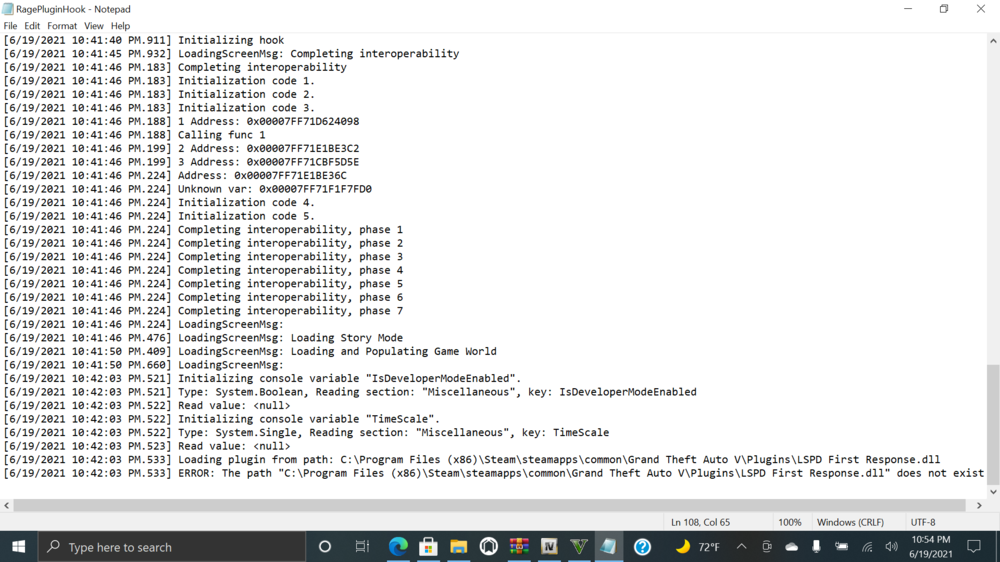
Task: Click the UTF-8 encoding status entry
Action: [x=923, y=522]
